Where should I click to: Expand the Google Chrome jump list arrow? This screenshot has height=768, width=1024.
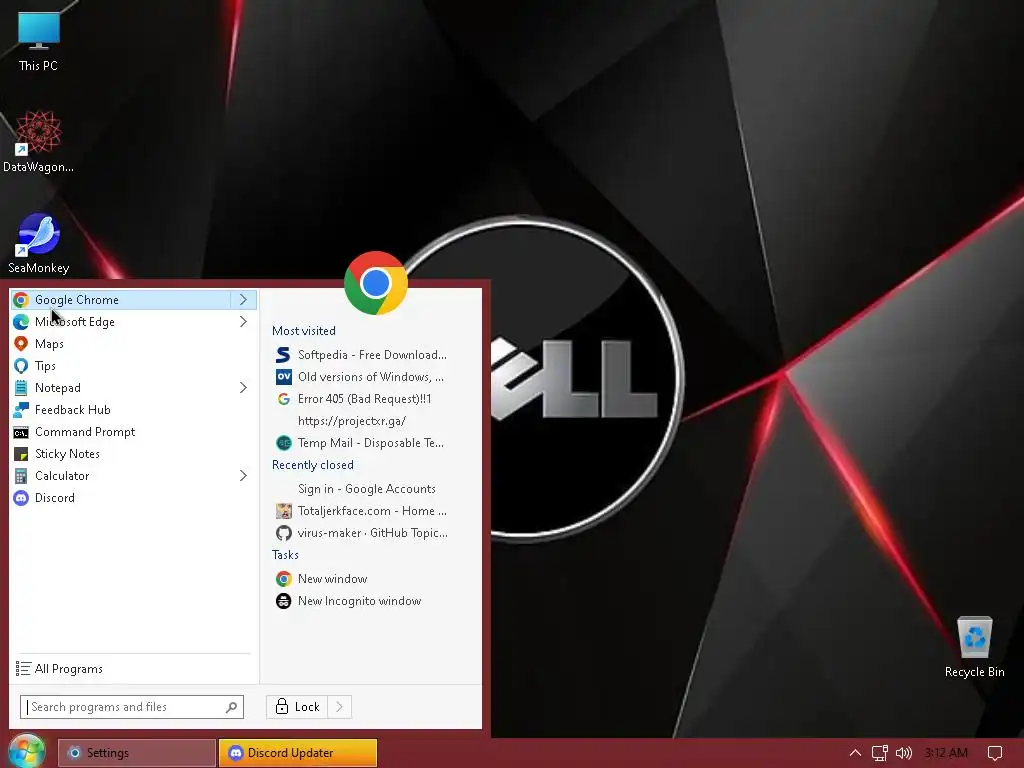point(244,300)
